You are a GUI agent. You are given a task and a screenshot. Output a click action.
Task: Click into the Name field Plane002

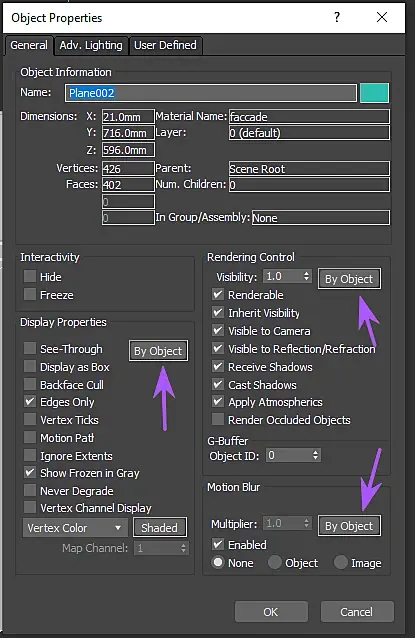coord(210,93)
